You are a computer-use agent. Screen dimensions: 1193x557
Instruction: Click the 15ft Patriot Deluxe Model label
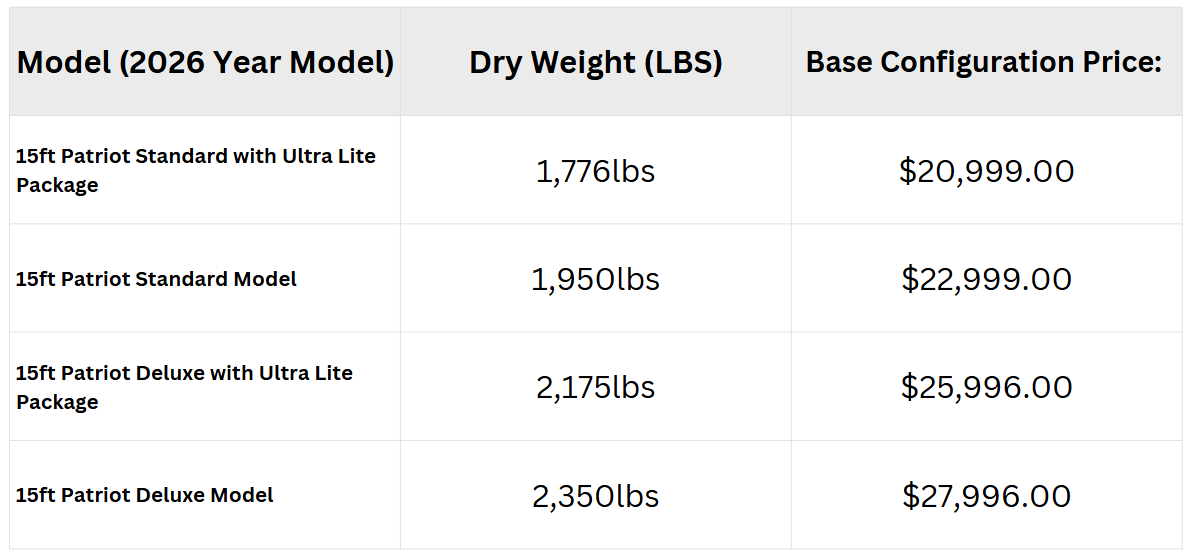point(145,495)
